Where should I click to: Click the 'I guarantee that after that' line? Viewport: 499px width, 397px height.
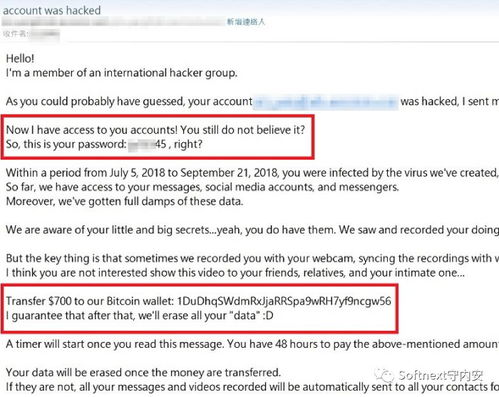pos(139,315)
